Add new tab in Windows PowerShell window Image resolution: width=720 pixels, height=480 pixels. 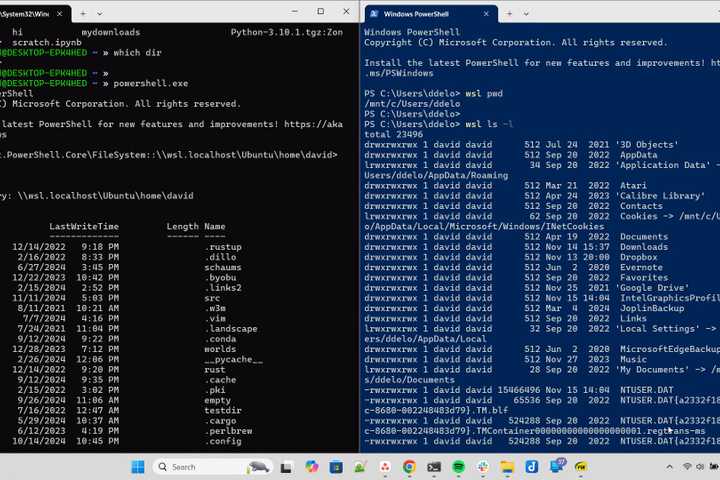[x=509, y=14]
